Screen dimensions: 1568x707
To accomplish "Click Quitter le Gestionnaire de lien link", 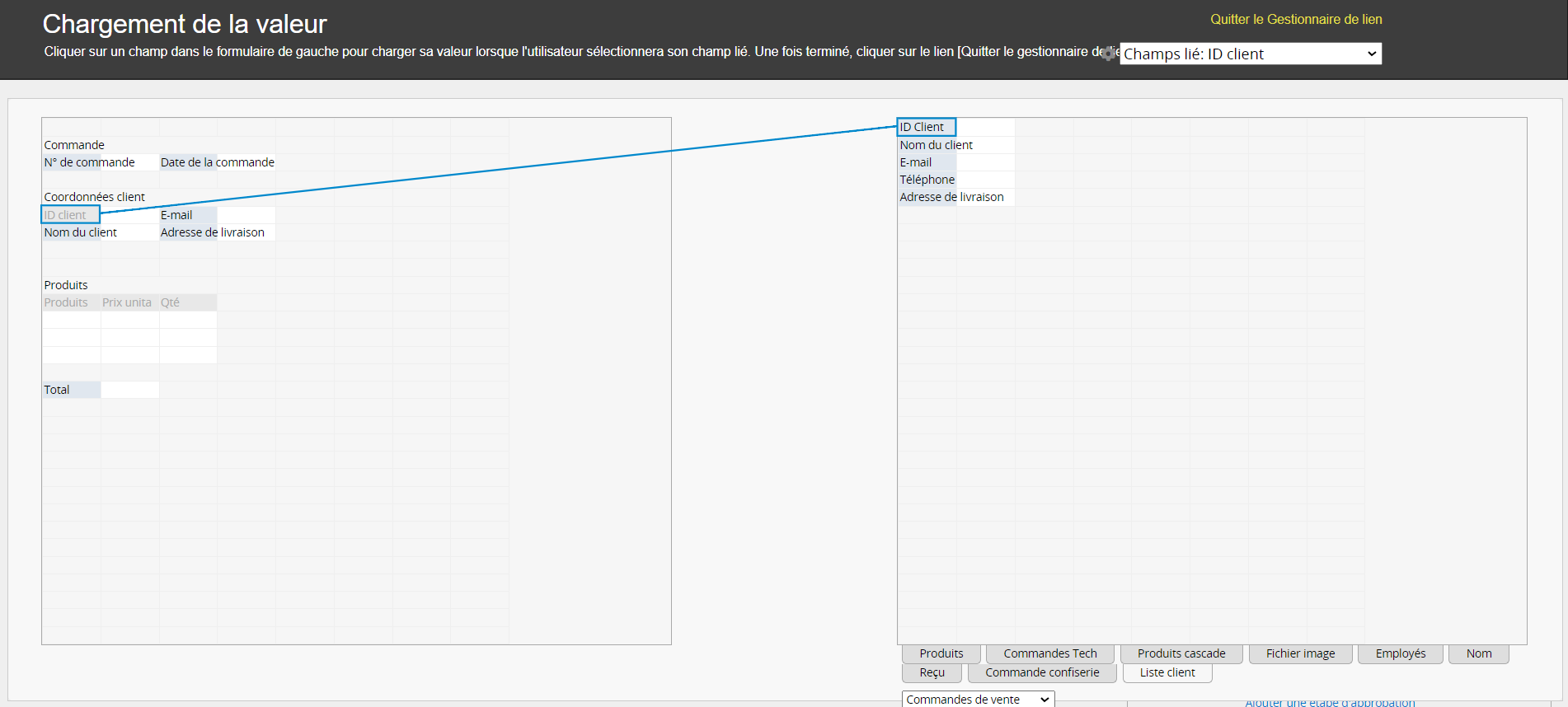I will [1295, 19].
